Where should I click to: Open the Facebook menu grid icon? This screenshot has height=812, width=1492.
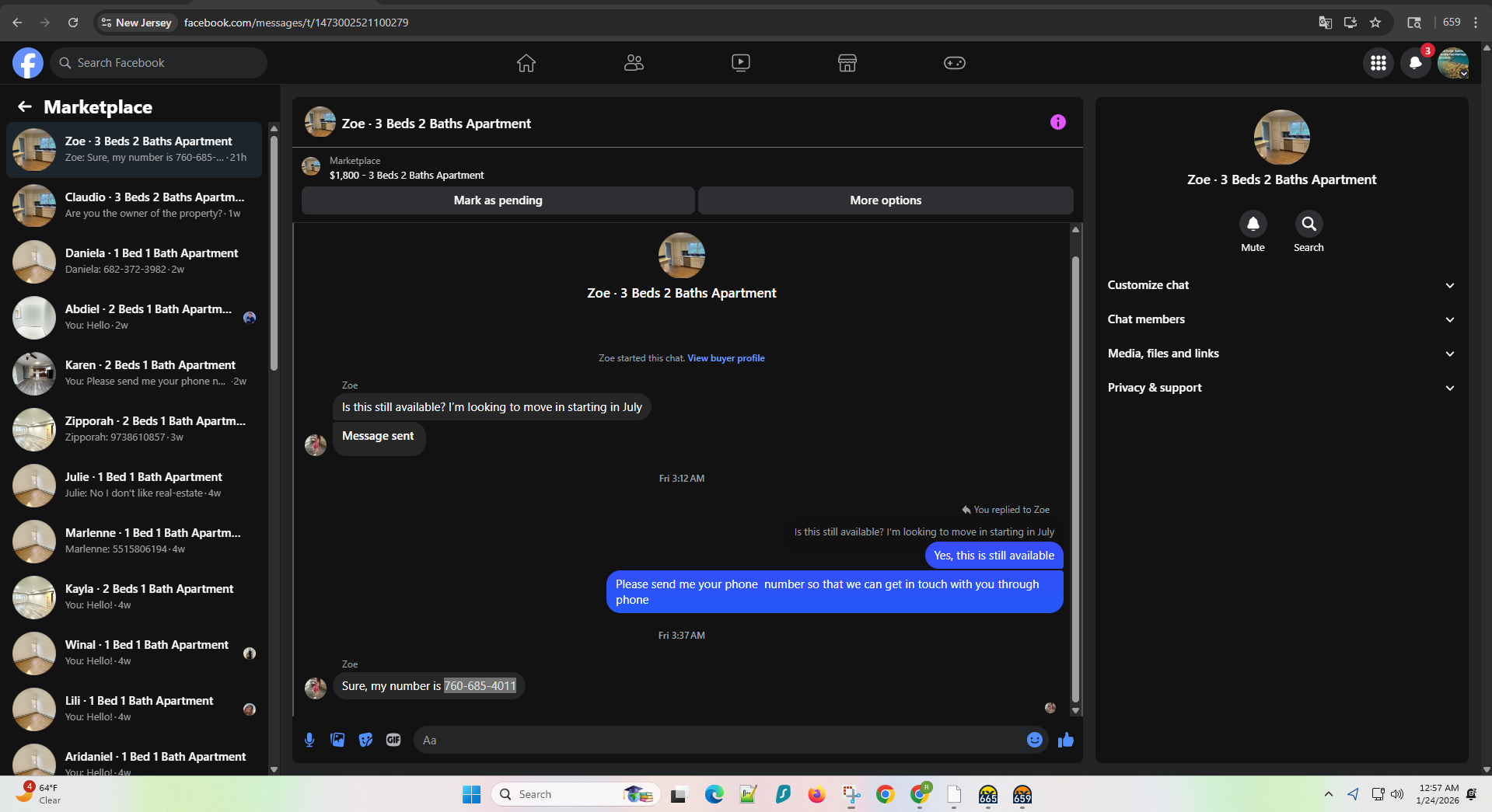pos(1378,63)
